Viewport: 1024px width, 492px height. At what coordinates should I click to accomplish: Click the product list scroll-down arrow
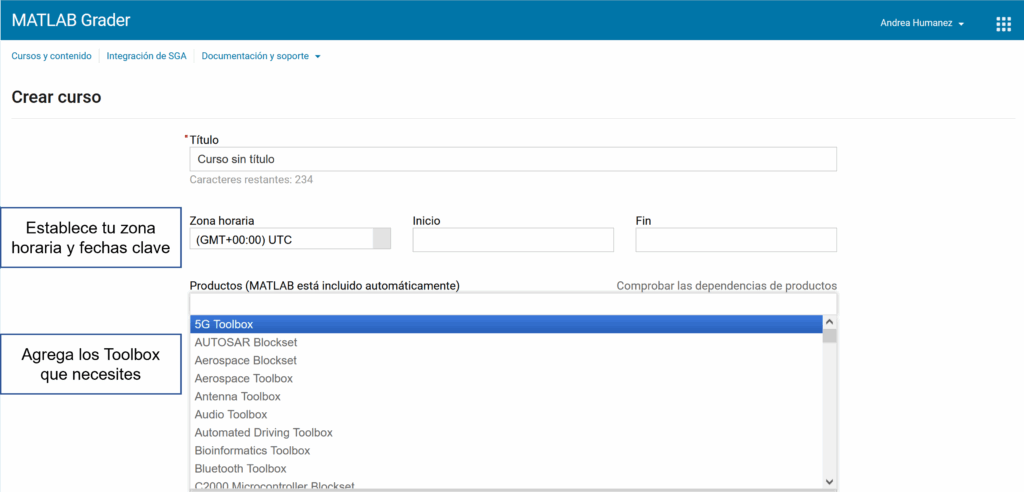tap(829, 482)
